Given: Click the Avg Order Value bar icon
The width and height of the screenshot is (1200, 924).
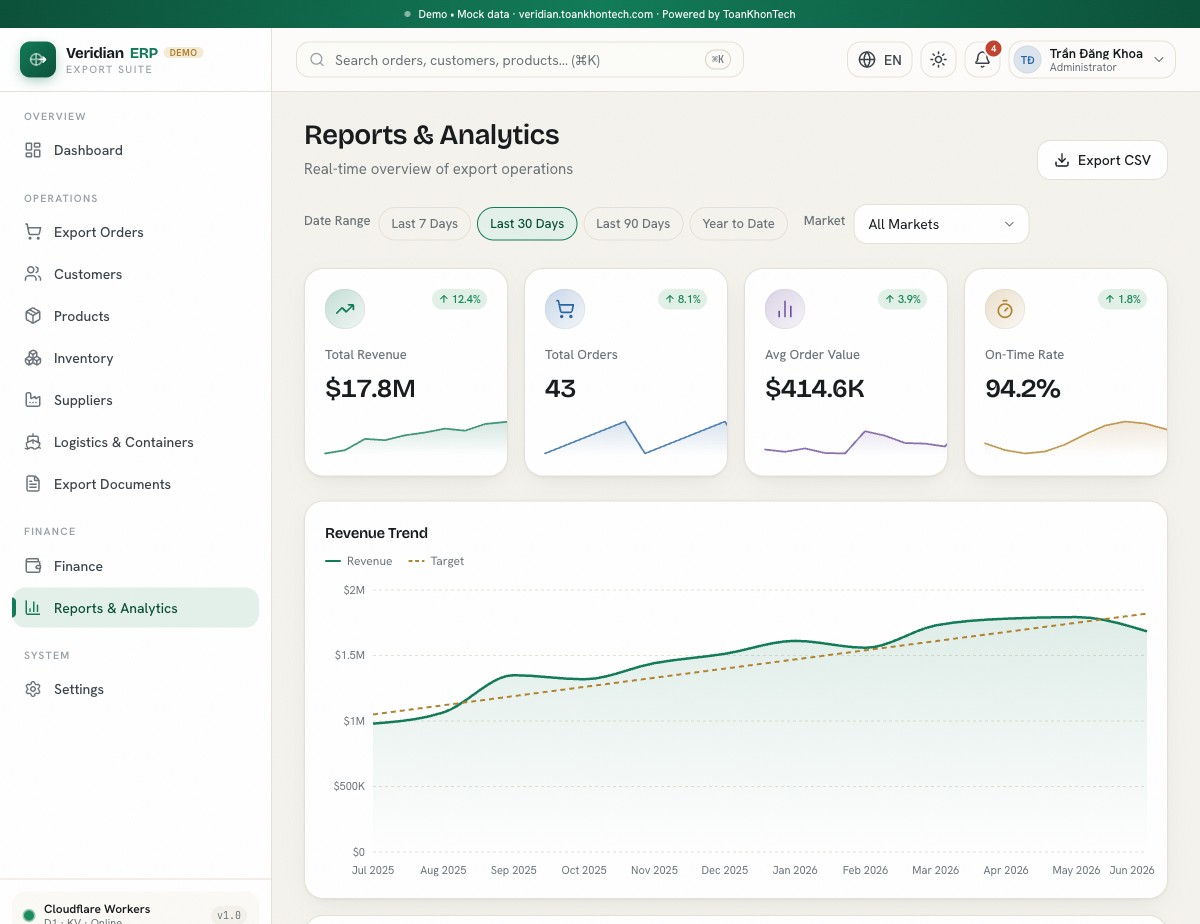Looking at the screenshot, I should [785, 309].
